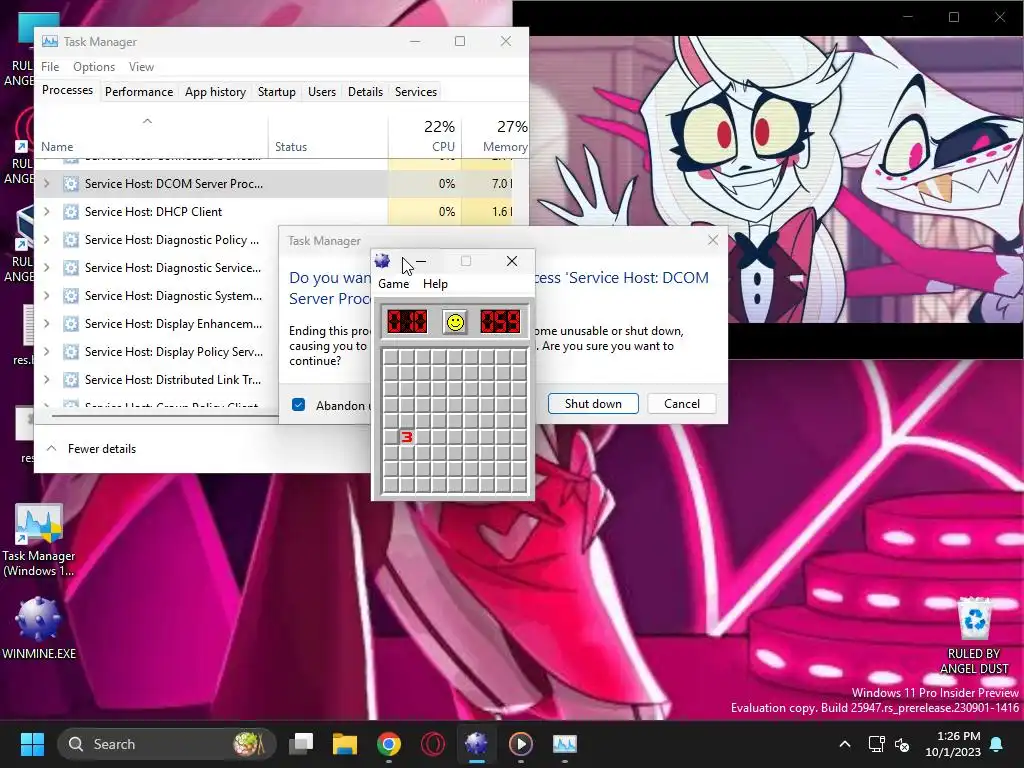Click the Minesweeper smiley face button
Image resolution: width=1024 pixels, height=768 pixels.
[455, 322]
